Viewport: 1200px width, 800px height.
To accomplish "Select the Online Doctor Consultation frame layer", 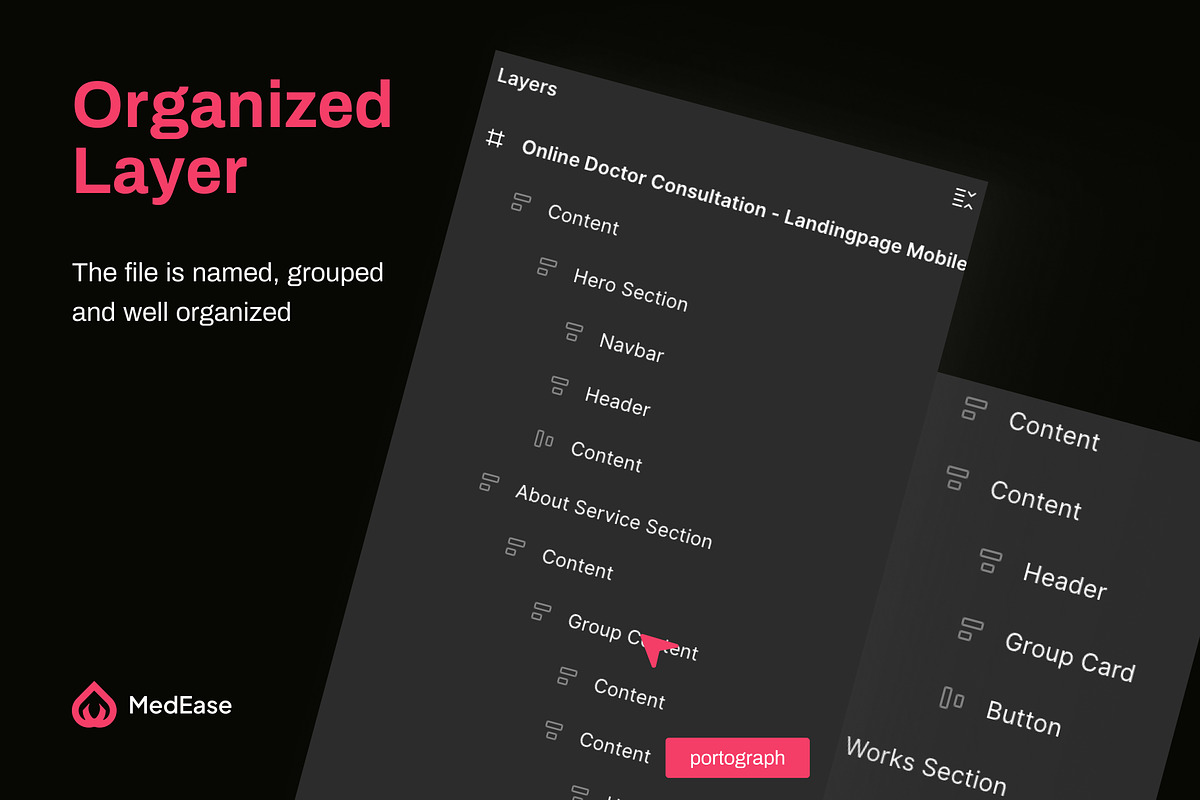I will (x=744, y=206).
